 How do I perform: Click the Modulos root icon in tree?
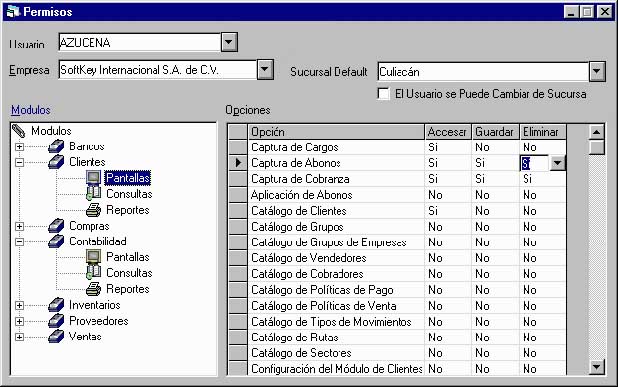point(19,131)
